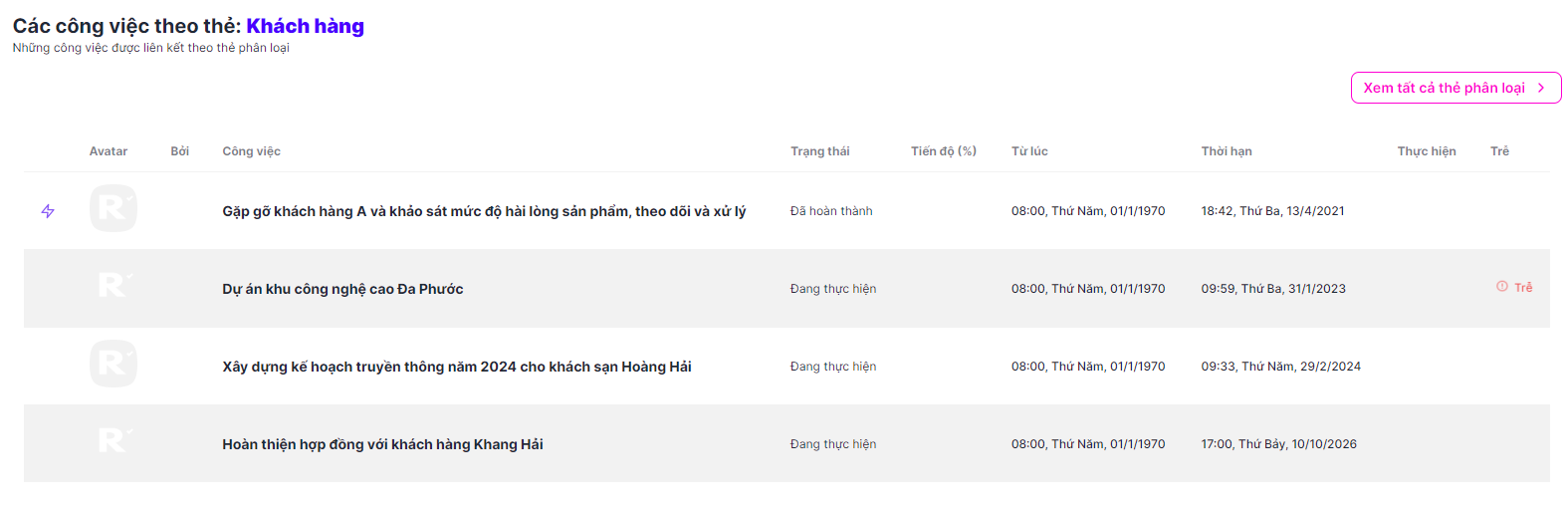Image resolution: width=1568 pixels, height=505 pixels.
Task: Click avatar of the 'Hoàn thiện hợp đồng' task
Action: point(113,441)
